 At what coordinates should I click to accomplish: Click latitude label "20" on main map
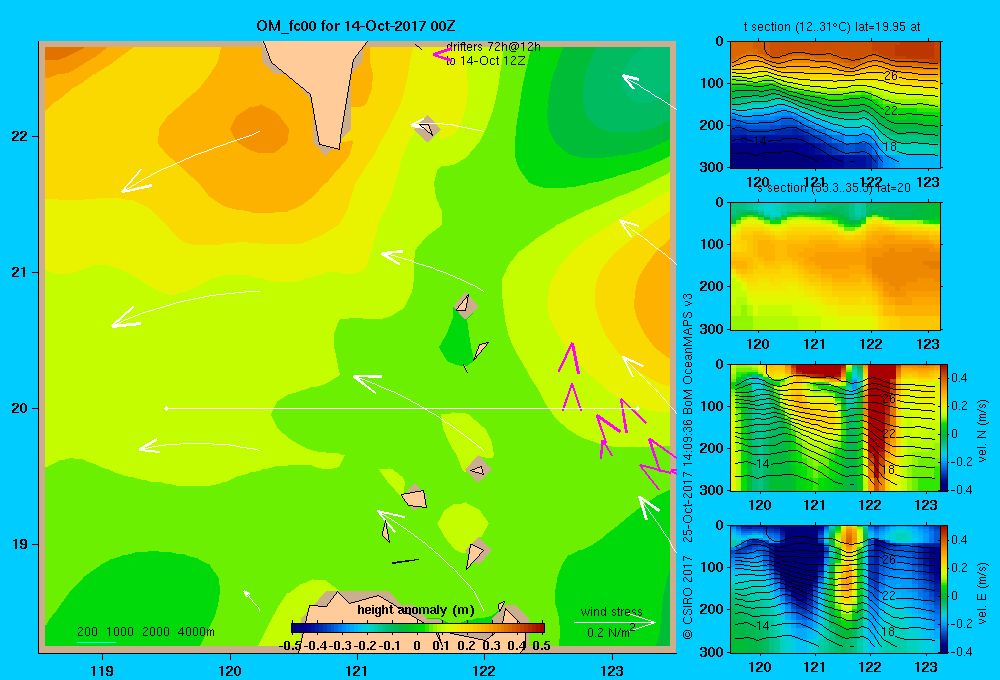pyautogui.click(x=20, y=408)
